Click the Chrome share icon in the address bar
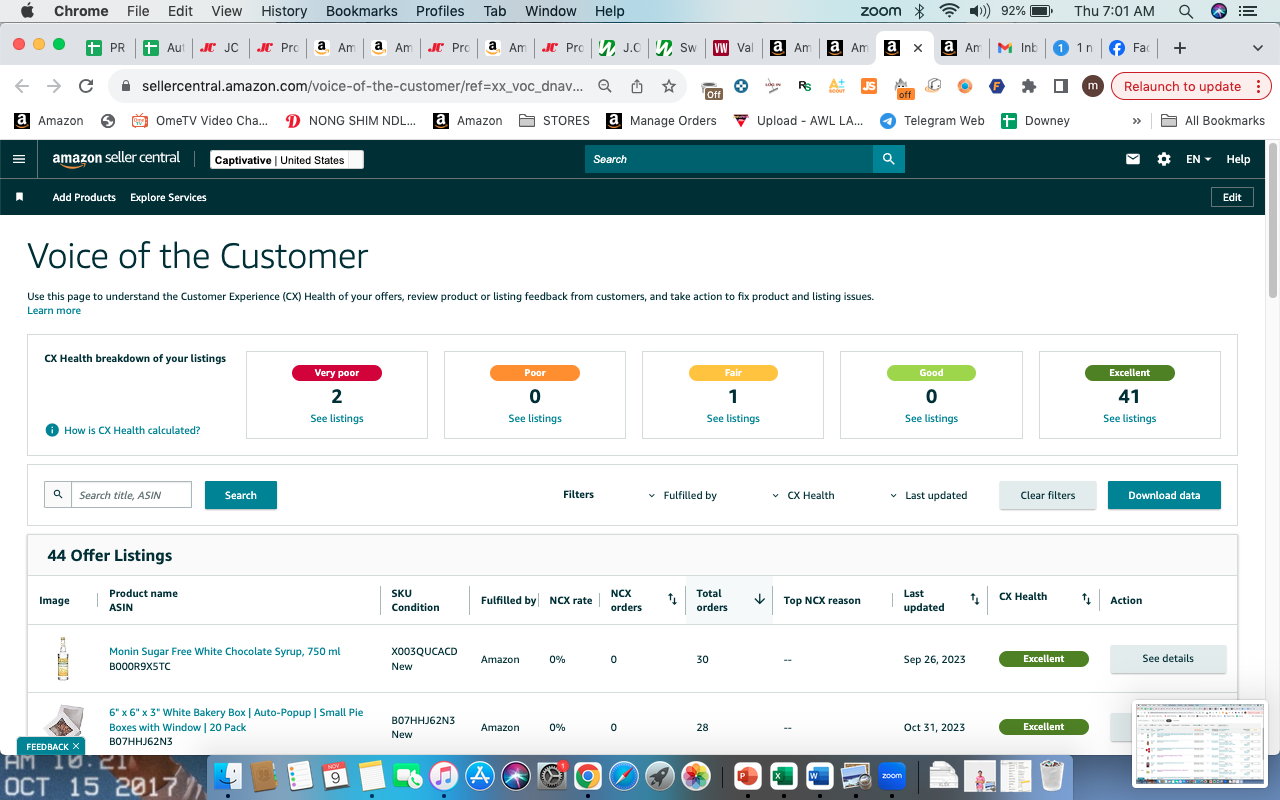The height and width of the screenshot is (800, 1280). 637,86
